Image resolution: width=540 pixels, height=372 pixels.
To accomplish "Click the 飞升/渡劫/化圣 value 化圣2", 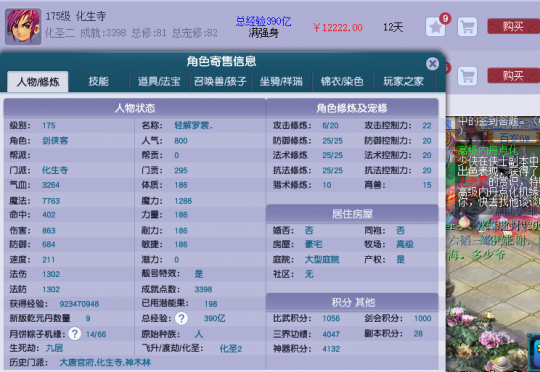I will pyautogui.click(x=231, y=349).
